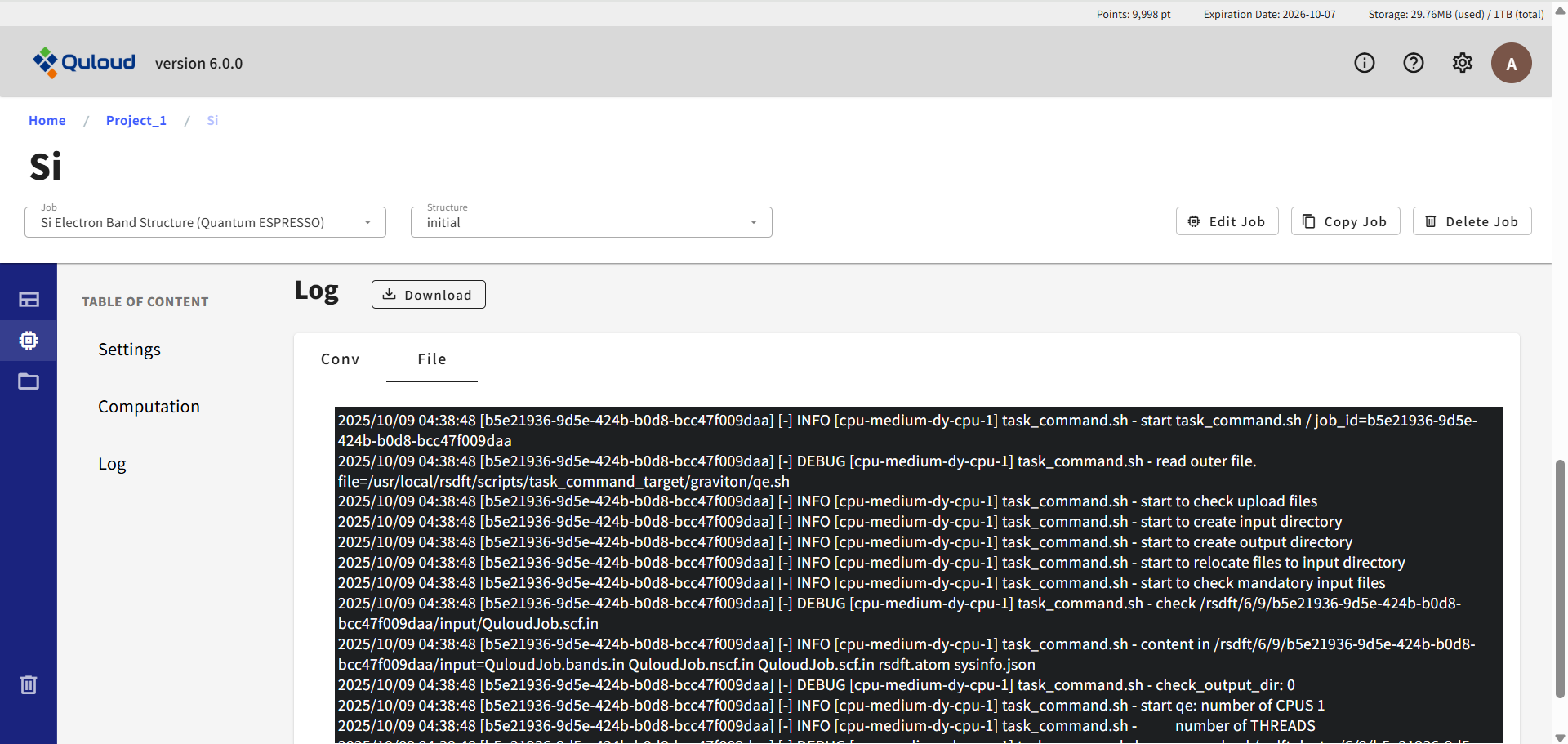The width and height of the screenshot is (1568, 744).
Task: Click the user avatar 'A'
Action: point(1511,63)
